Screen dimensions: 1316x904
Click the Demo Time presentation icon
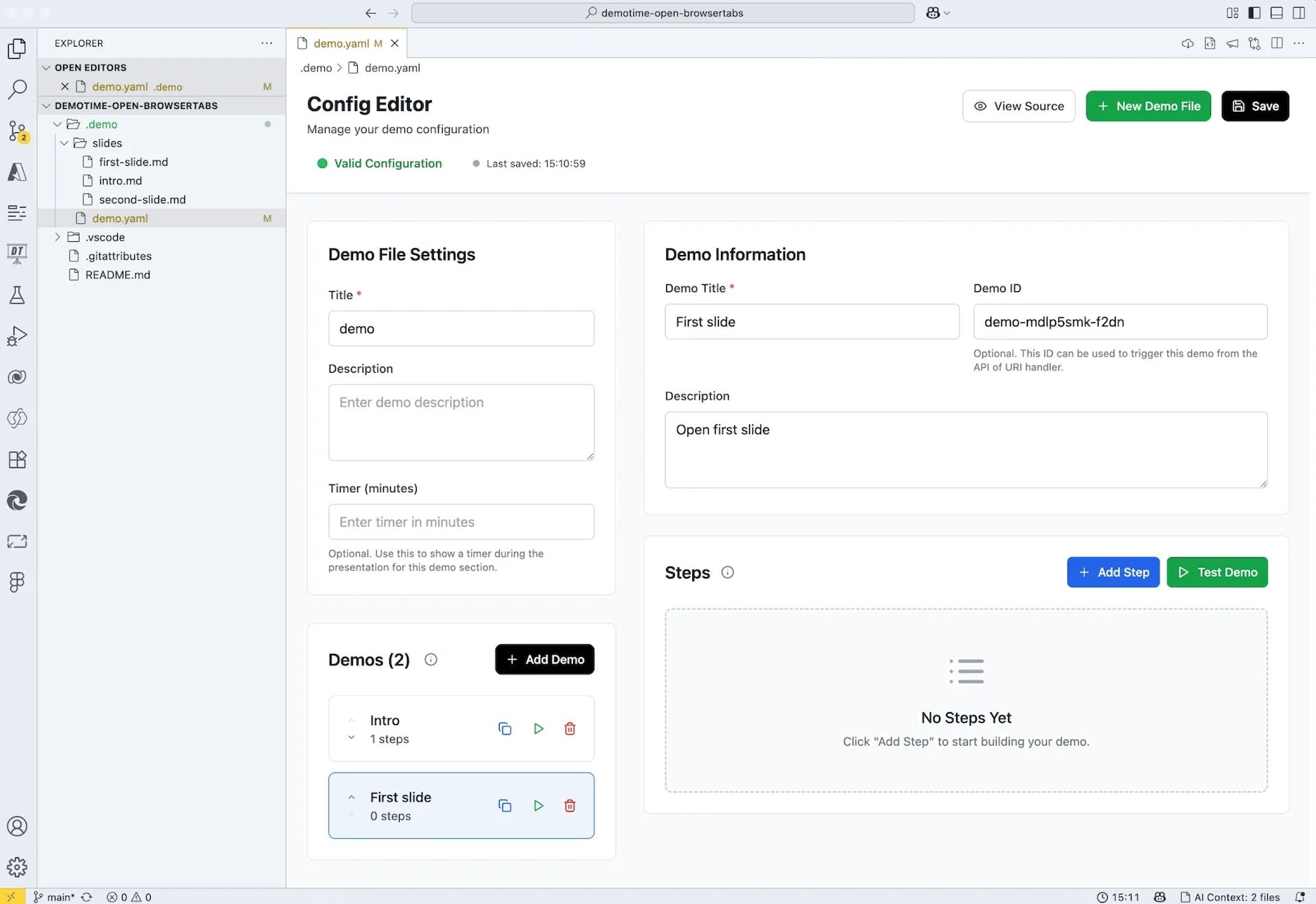pyautogui.click(x=17, y=254)
